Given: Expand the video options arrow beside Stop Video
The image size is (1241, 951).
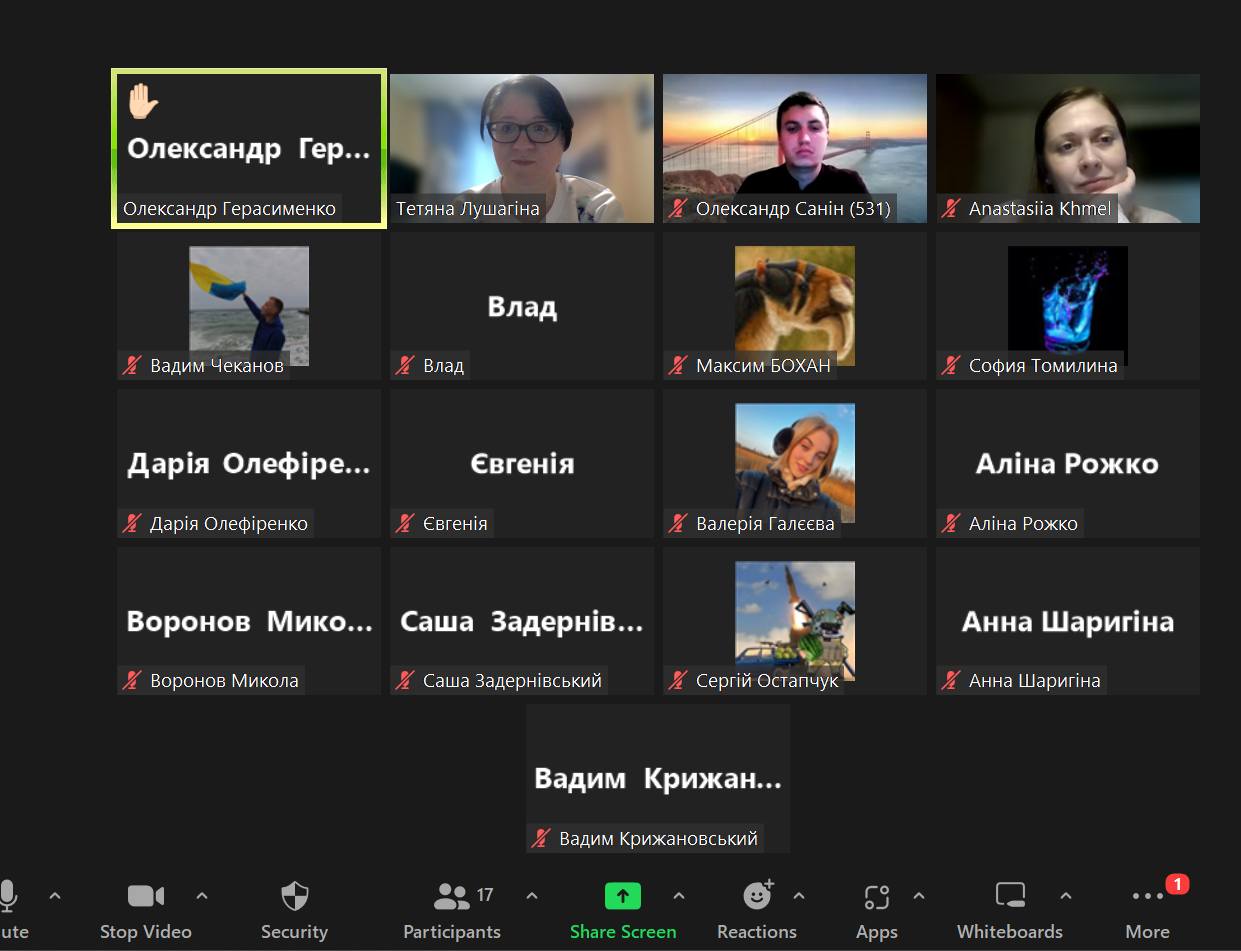Looking at the screenshot, I should tap(202, 896).
